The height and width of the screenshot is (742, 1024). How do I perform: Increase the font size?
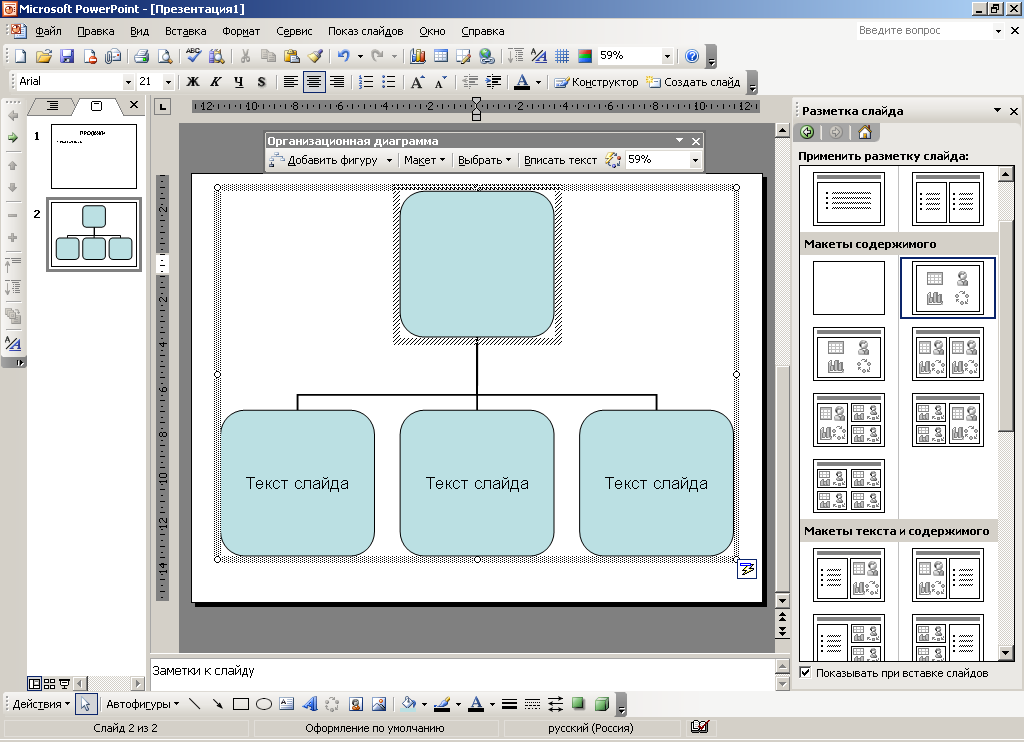pos(417,82)
